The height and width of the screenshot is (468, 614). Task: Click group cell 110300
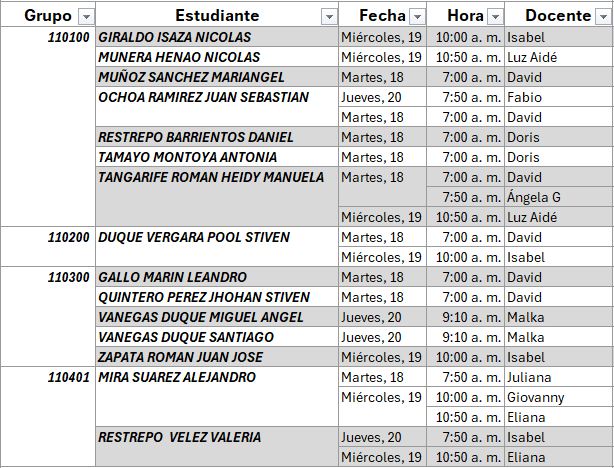(70, 277)
